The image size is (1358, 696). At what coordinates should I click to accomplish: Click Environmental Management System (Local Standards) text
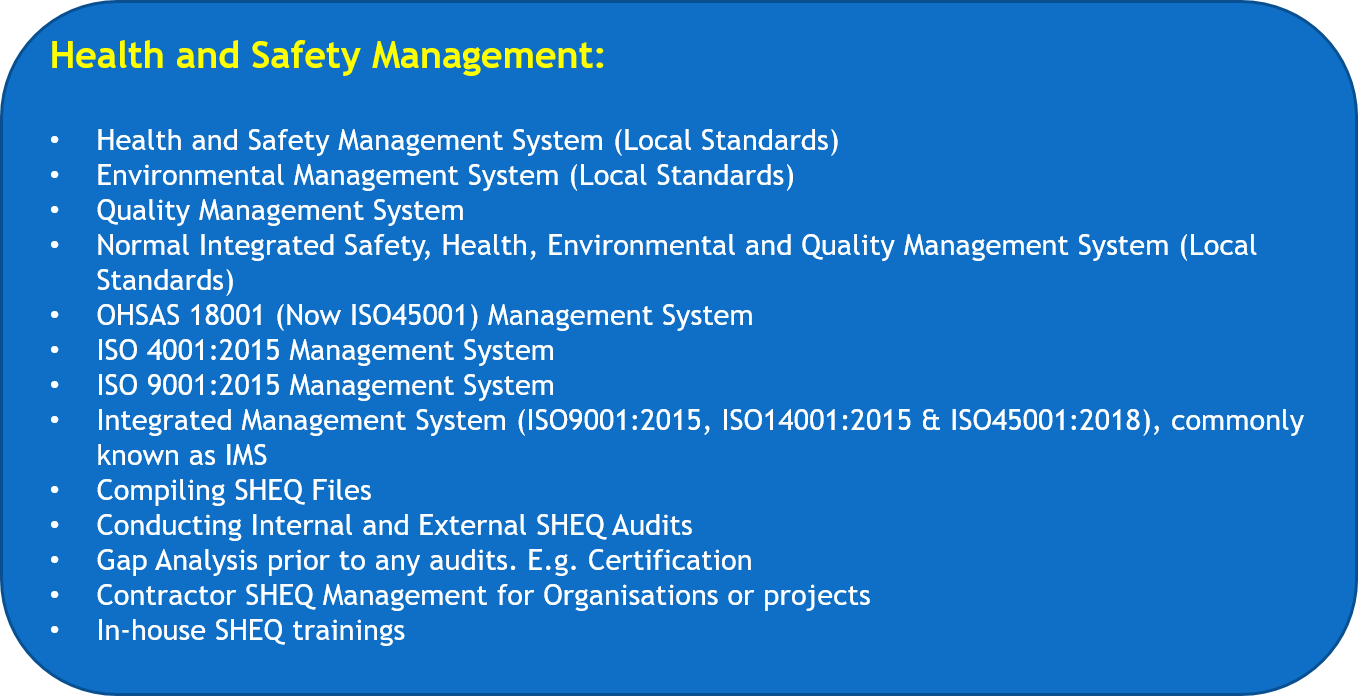click(445, 175)
